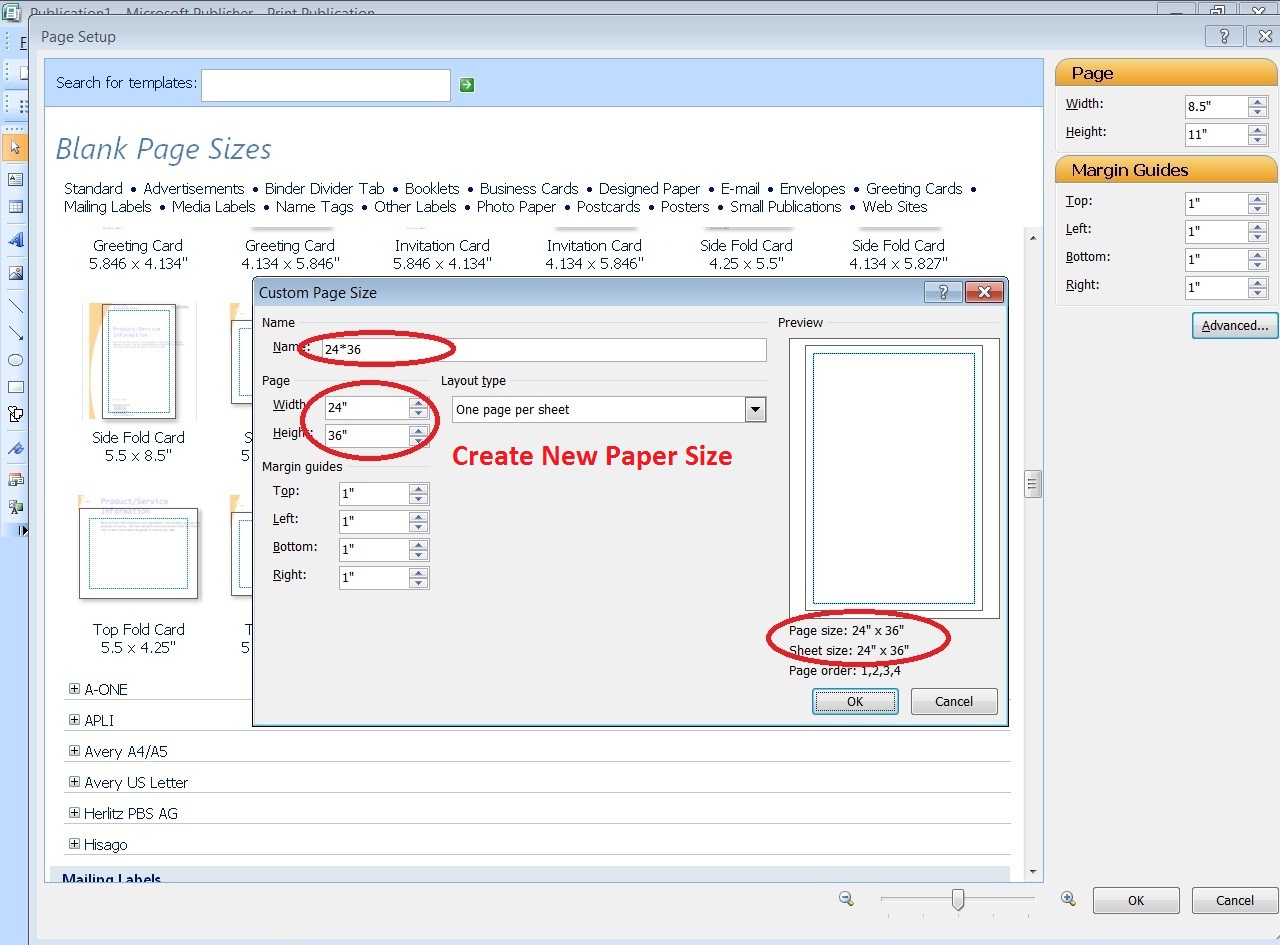Select the Text Box tool in left toolbar
This screenshot has height=945, width=1280.
point(15,180)
